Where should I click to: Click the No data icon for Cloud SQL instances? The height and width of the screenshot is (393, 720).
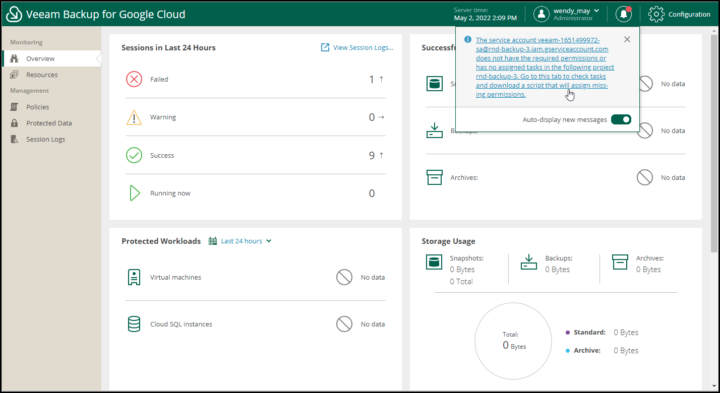tap(344, 324)
